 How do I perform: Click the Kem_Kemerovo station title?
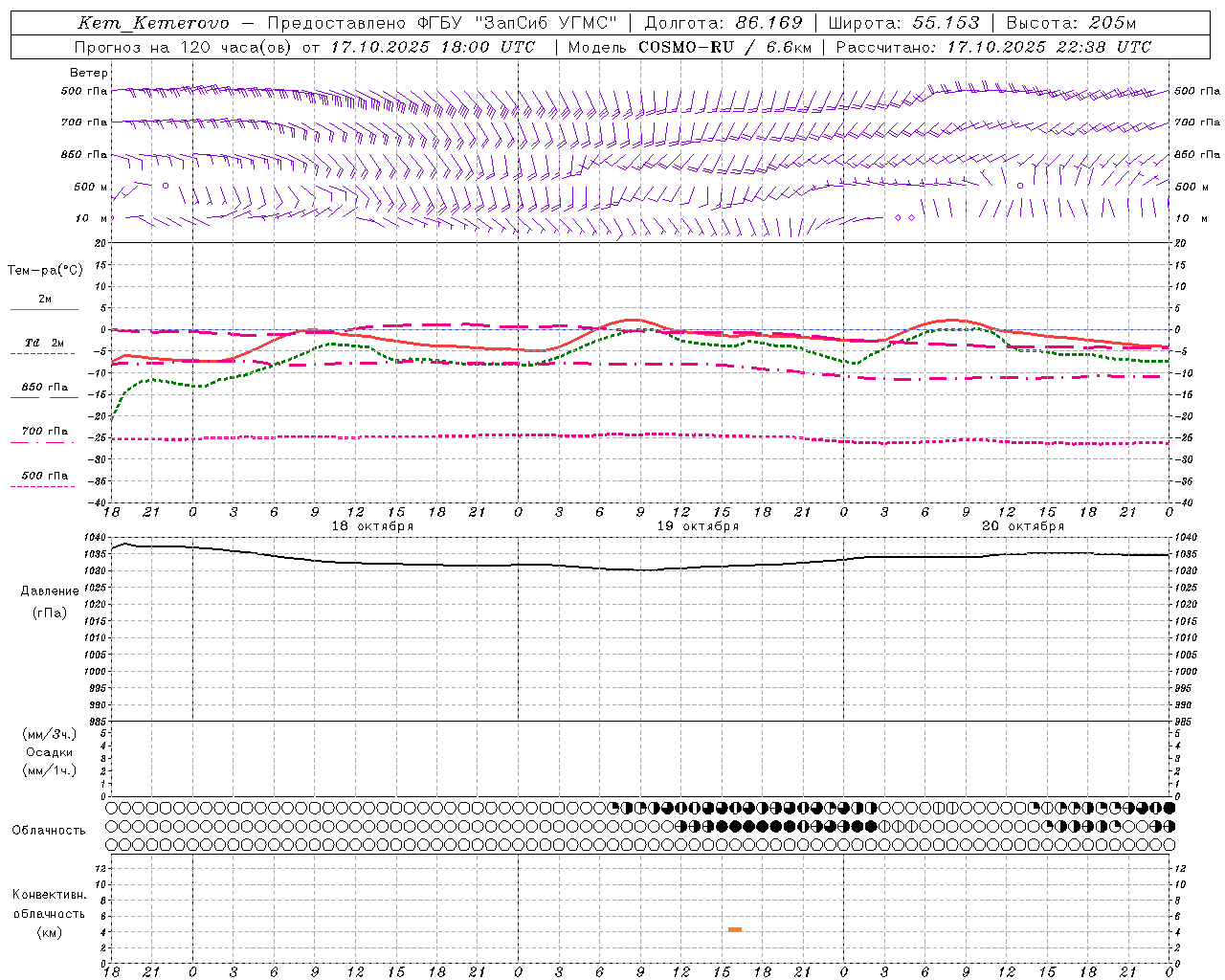coord(153,23)
